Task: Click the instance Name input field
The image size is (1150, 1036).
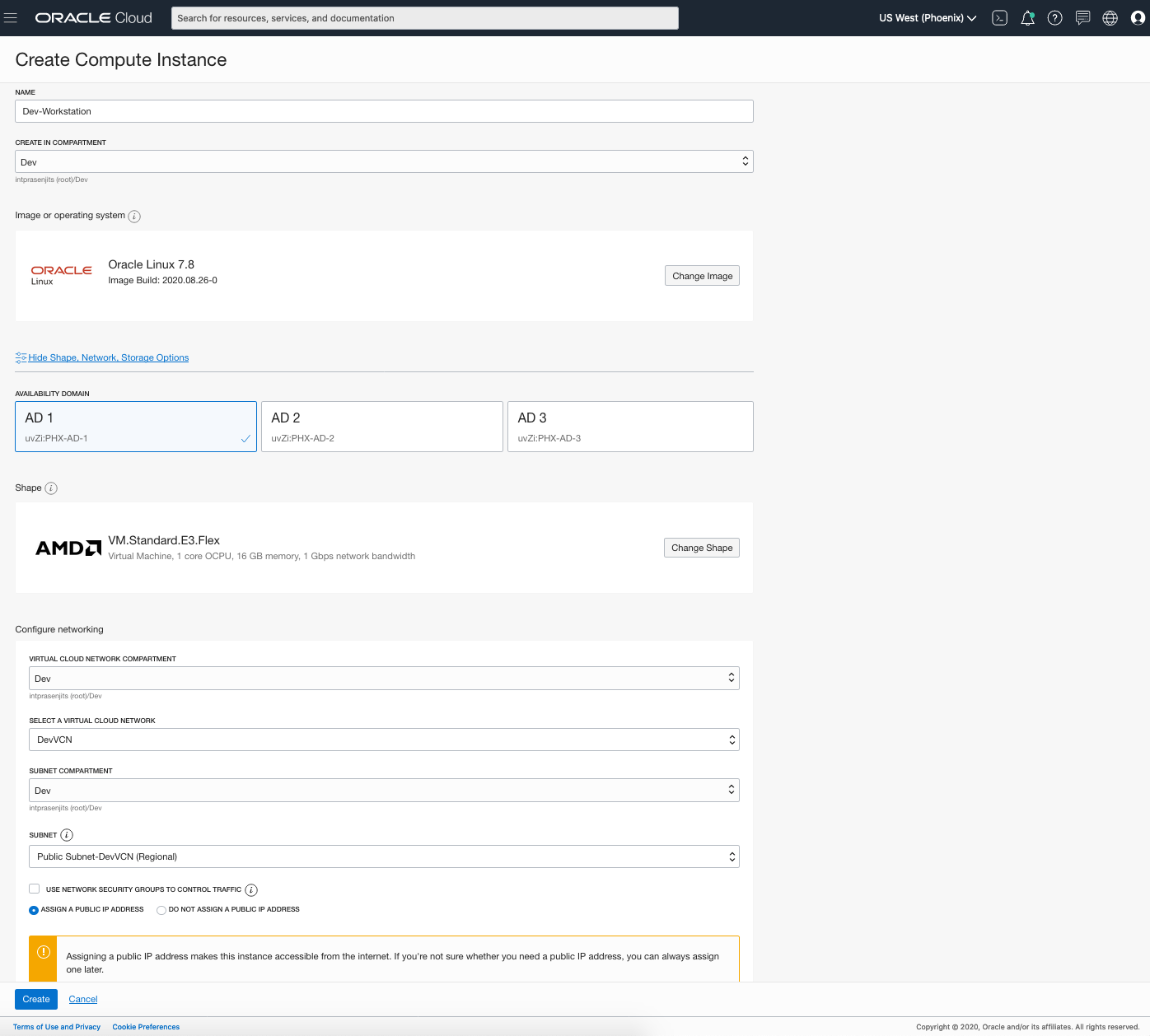Action: pos(384,111)
